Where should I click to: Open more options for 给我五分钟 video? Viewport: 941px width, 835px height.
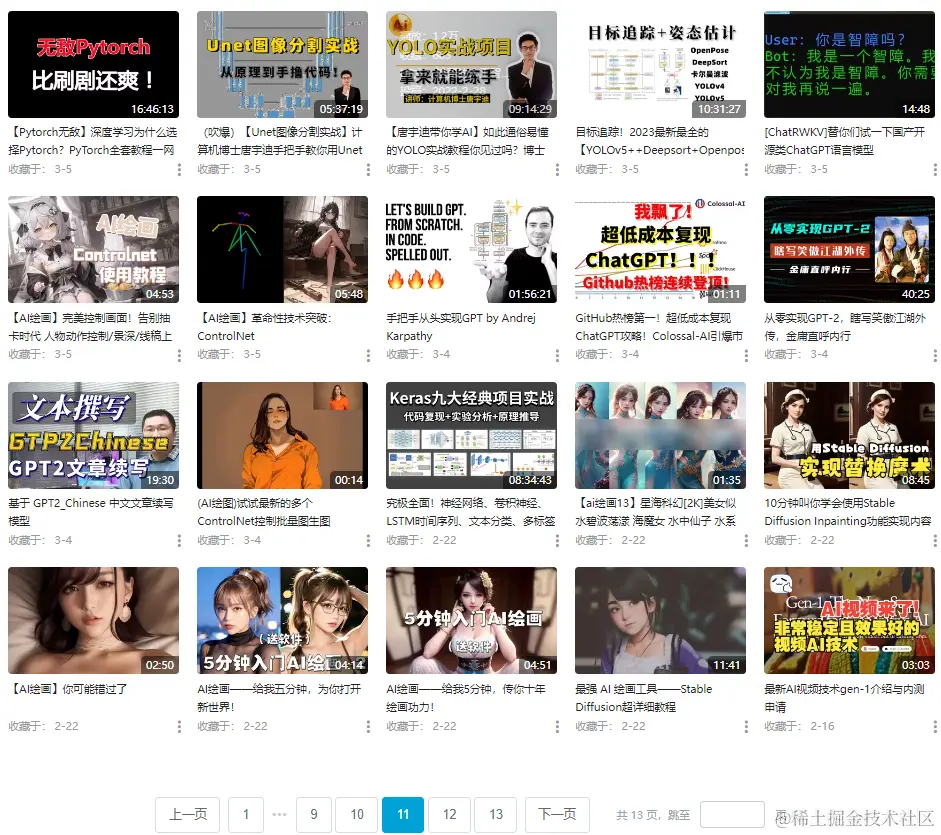[x=368, y=727]
